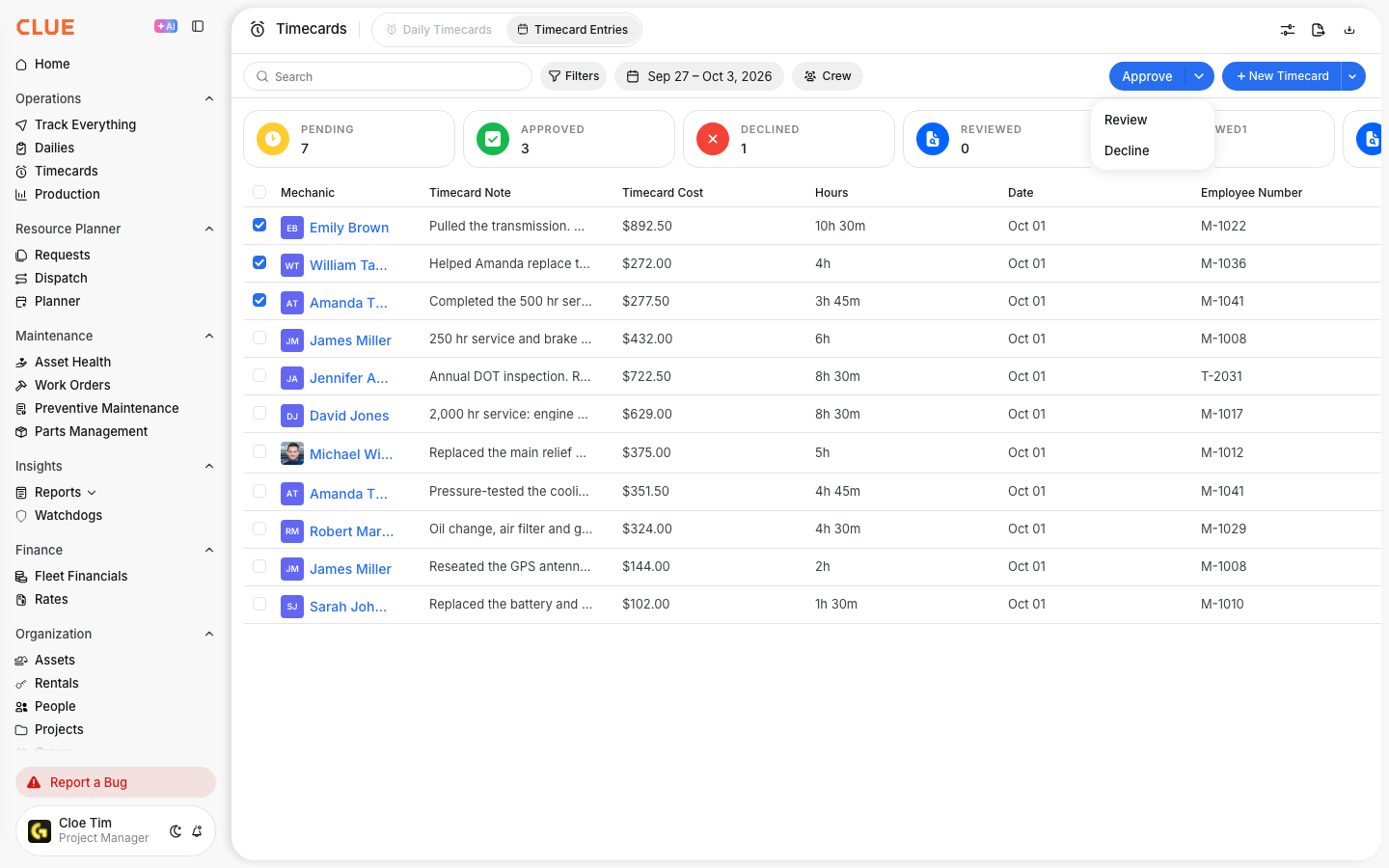
Task: Open Asset Health in sidebar
Action: (x=72, y=362)
